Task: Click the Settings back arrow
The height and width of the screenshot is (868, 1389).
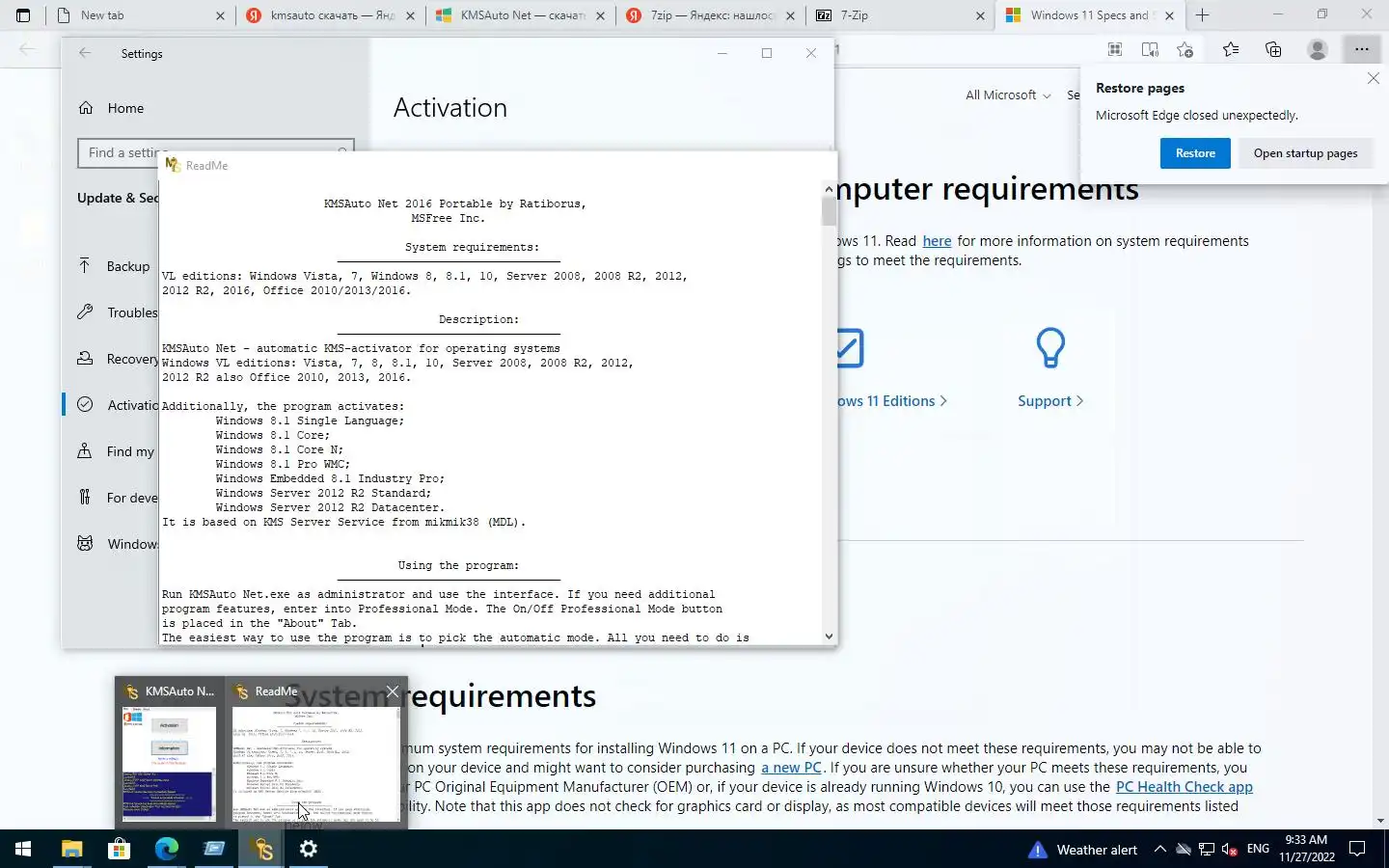Action: [x=85, y=53]
